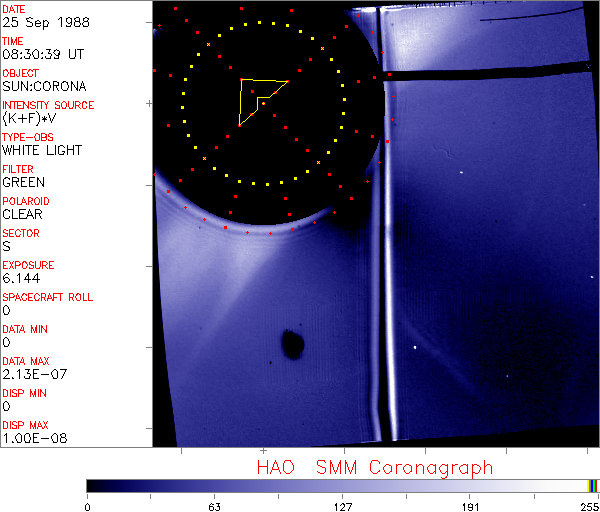
Task: Select the date value '25 Sep 1988'
Action: pyautogui.click(x=37, y=22)
